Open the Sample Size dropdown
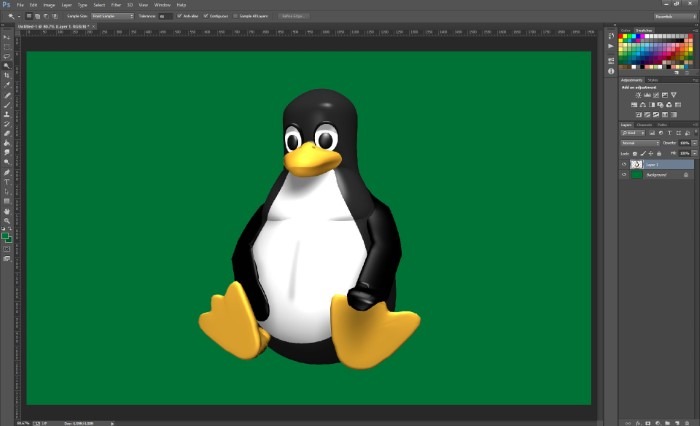 coord(112,16)
